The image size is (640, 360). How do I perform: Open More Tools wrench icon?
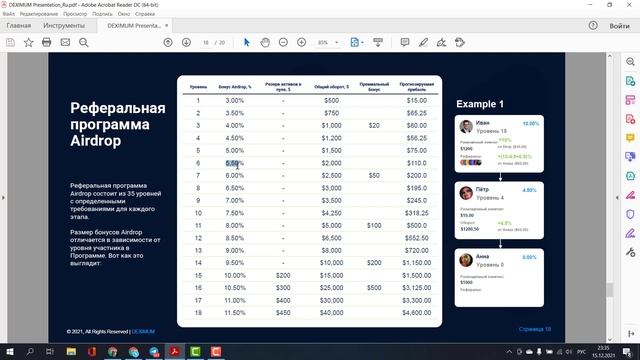(630, 252)
